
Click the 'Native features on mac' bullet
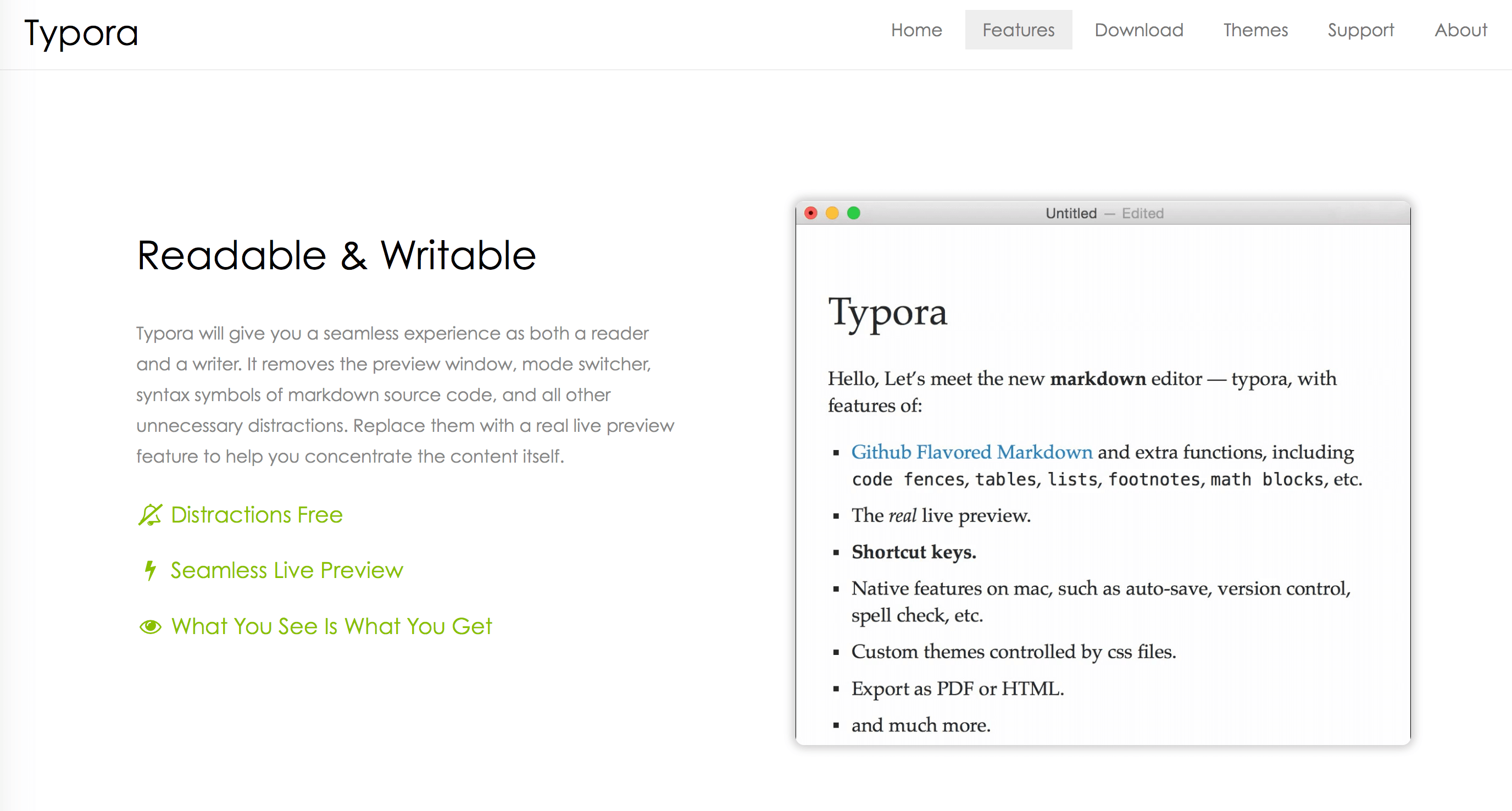(1101, 602)
